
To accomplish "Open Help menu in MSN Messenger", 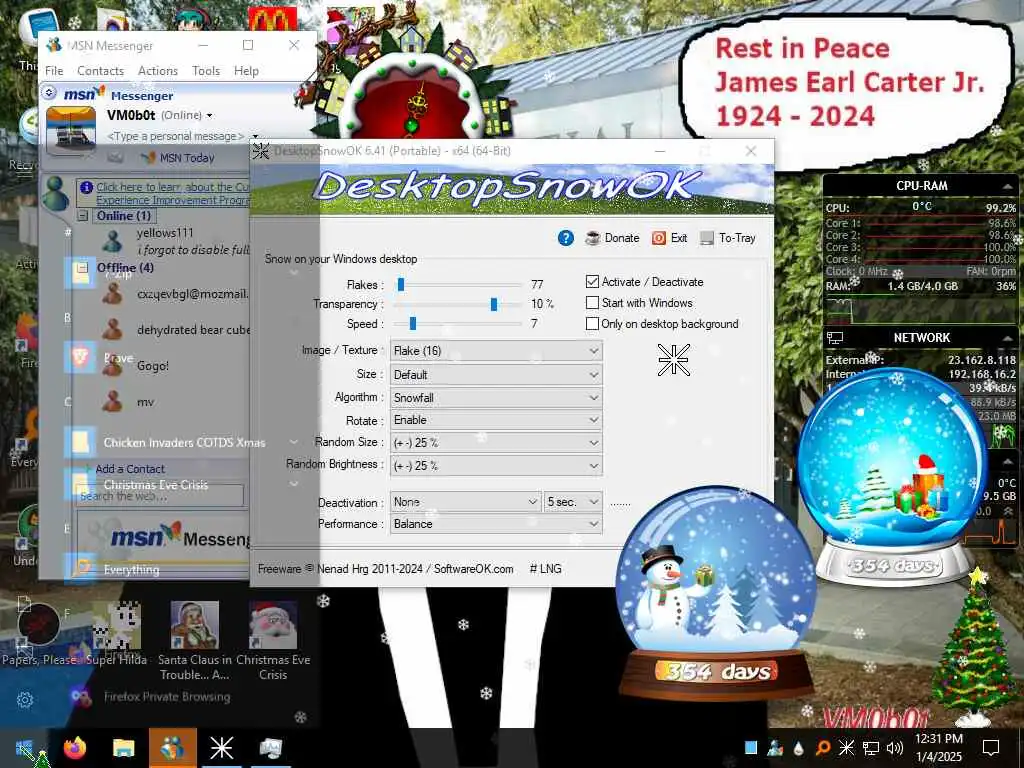I will [x=246, y=71].
